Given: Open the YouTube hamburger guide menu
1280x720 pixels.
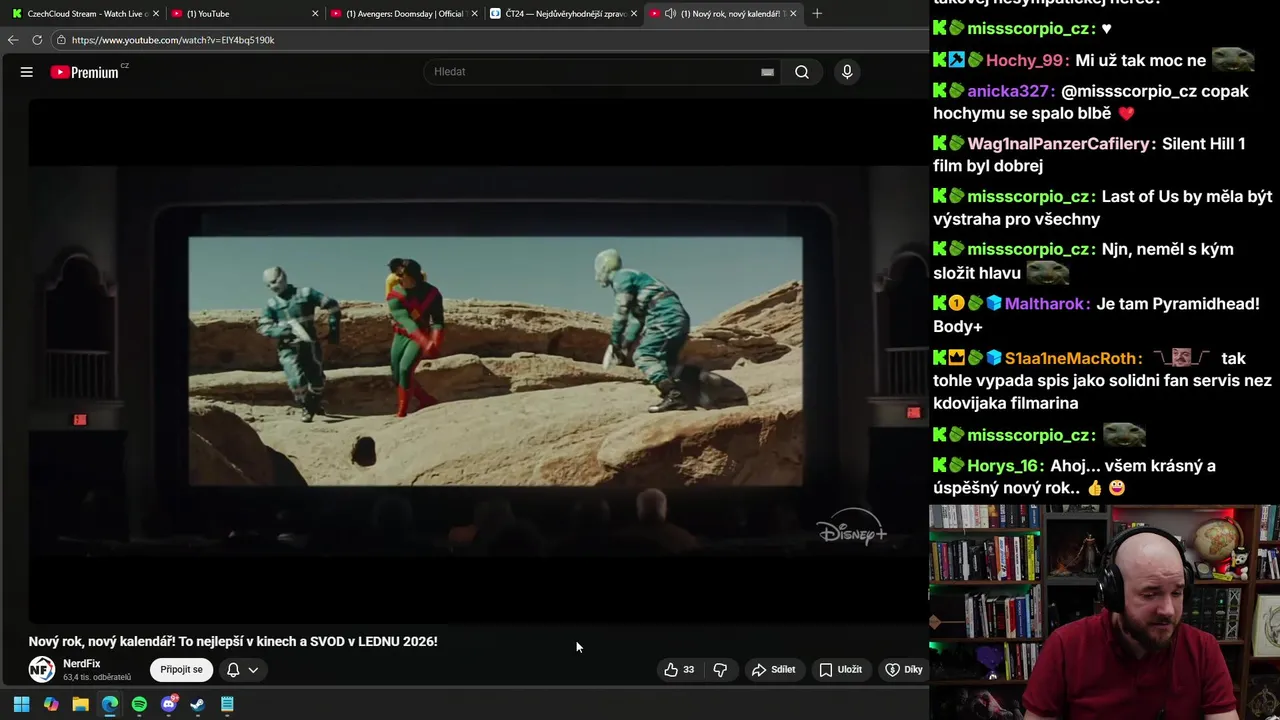Looking at the screenshot, I should 27,72.
